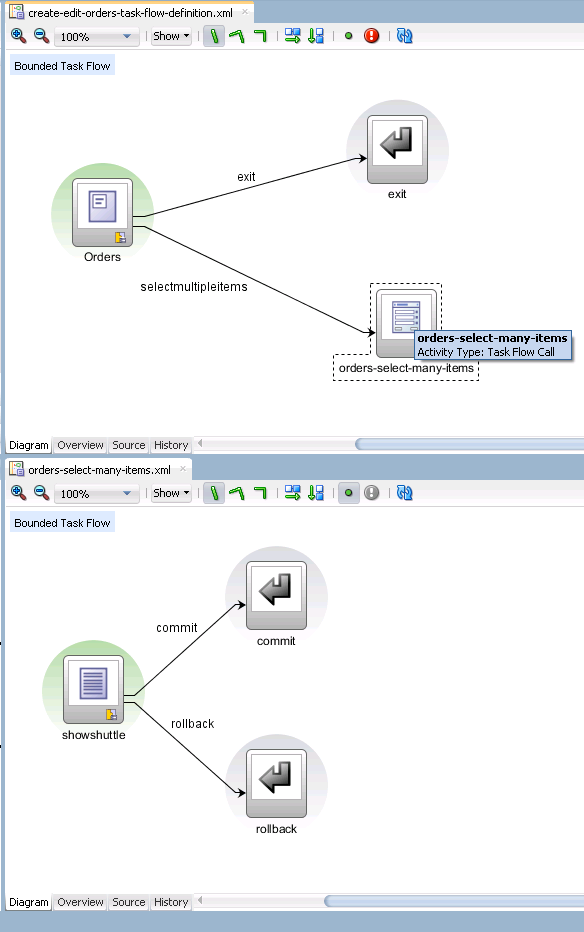Open the History tab in the top editor

pos(171,445)
